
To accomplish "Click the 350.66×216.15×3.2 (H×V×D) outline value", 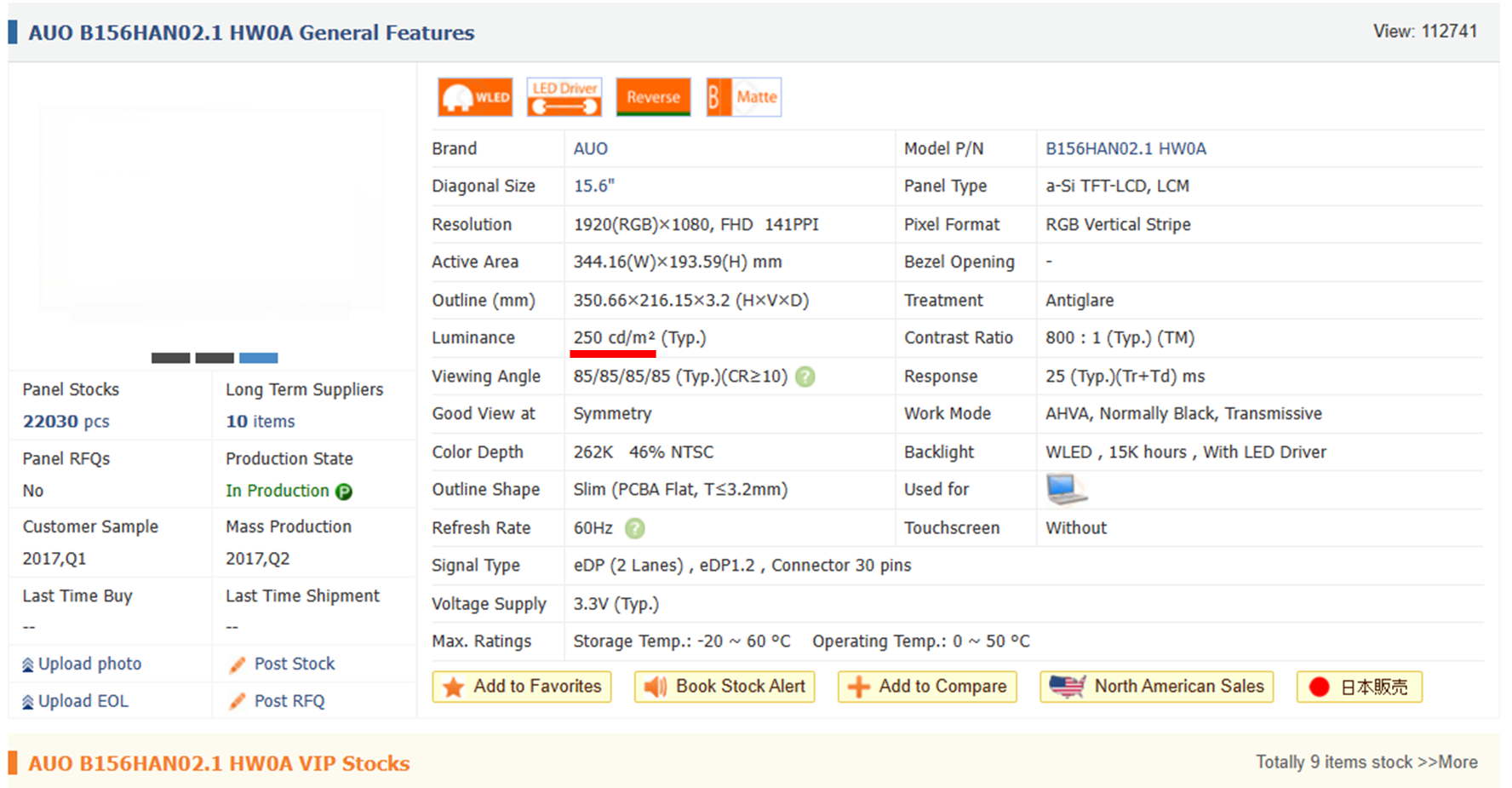I will (x=691, y=300).
